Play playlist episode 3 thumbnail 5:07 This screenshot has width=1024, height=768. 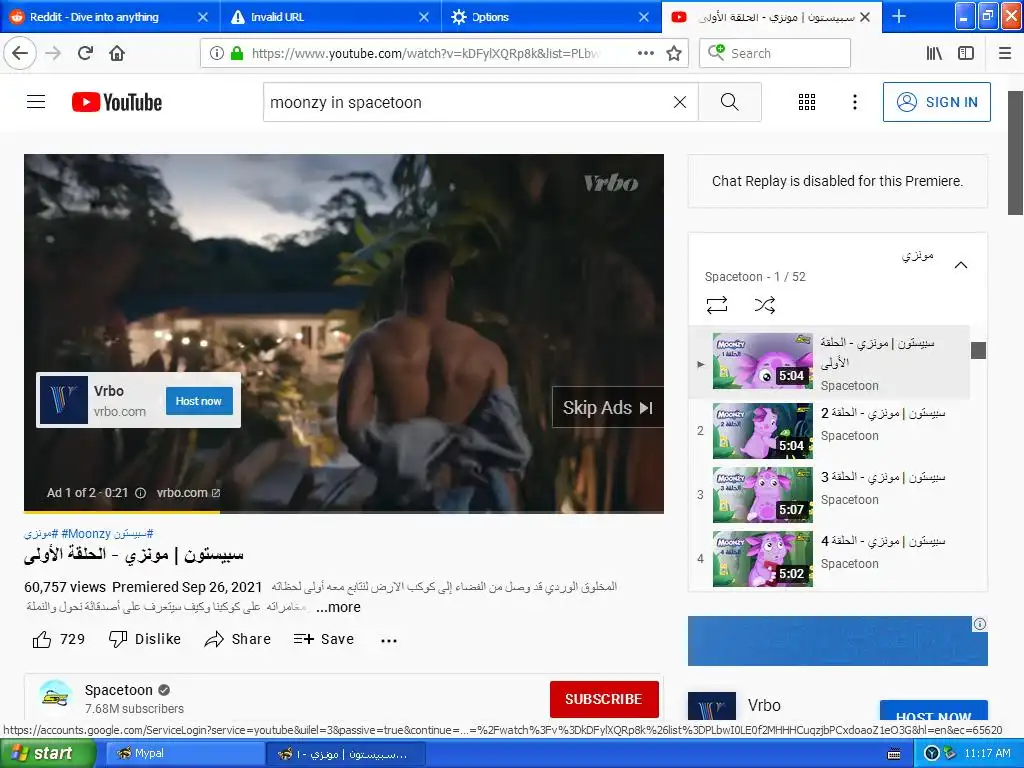point(763,495)
